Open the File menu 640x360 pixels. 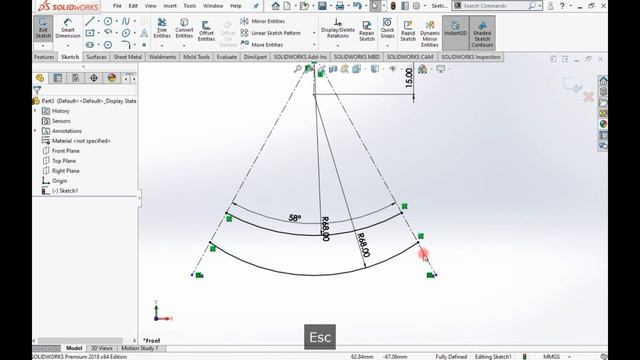(x=117, y=6)
